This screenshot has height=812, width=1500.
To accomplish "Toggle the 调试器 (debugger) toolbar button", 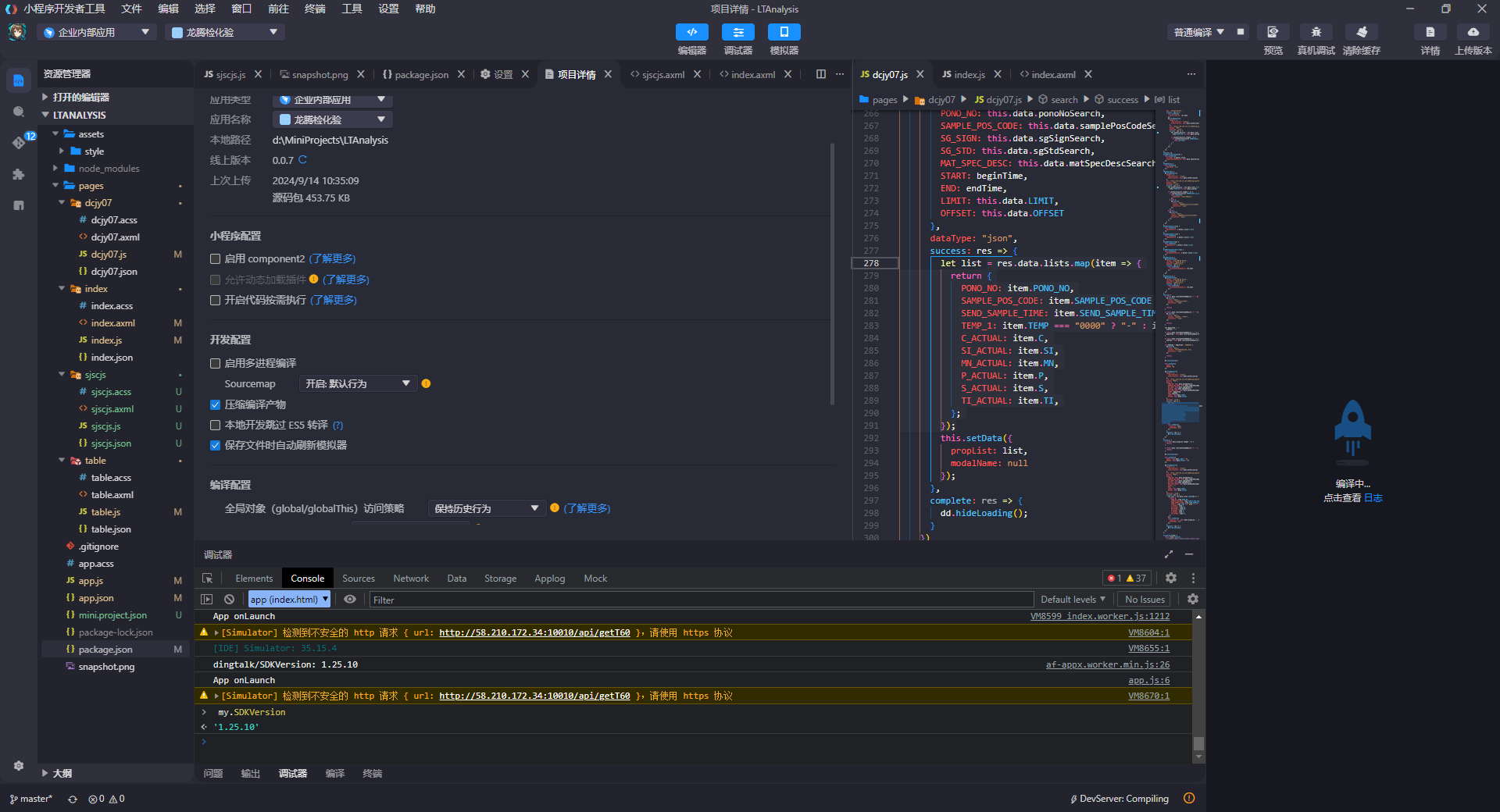I will (x=737, y=32).
